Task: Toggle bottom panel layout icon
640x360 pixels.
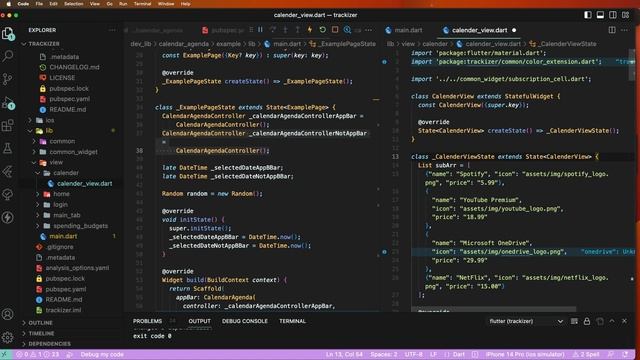Action: pos(600,15)
